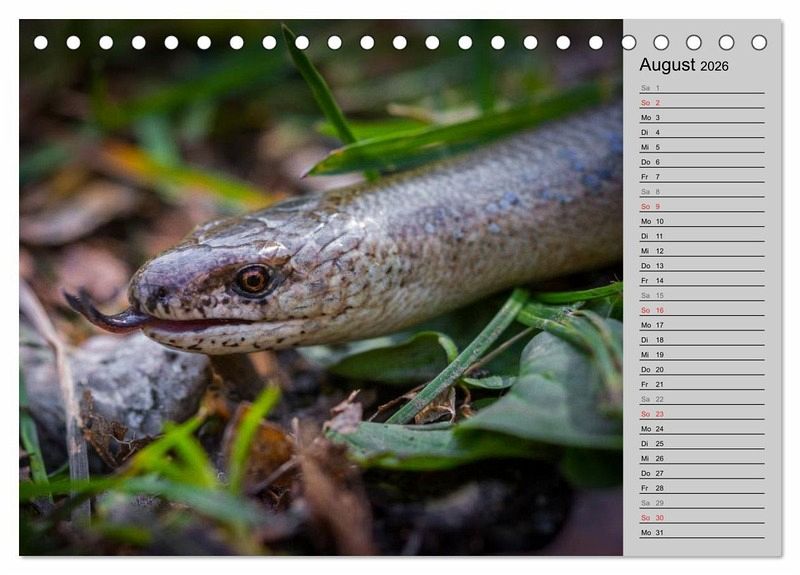Click the reptile's orange eye
800x575 pixels.
(x=252, y=279)
